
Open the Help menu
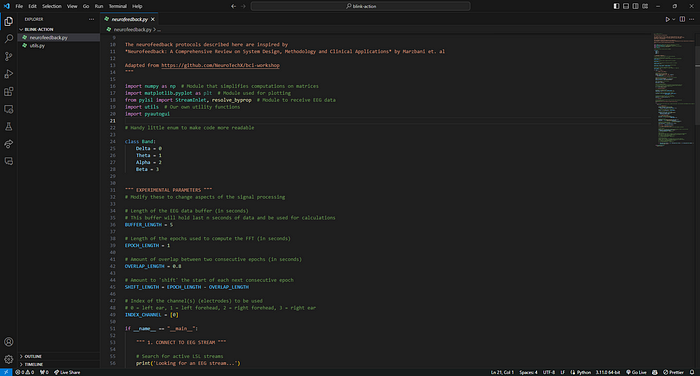[137, 6]
